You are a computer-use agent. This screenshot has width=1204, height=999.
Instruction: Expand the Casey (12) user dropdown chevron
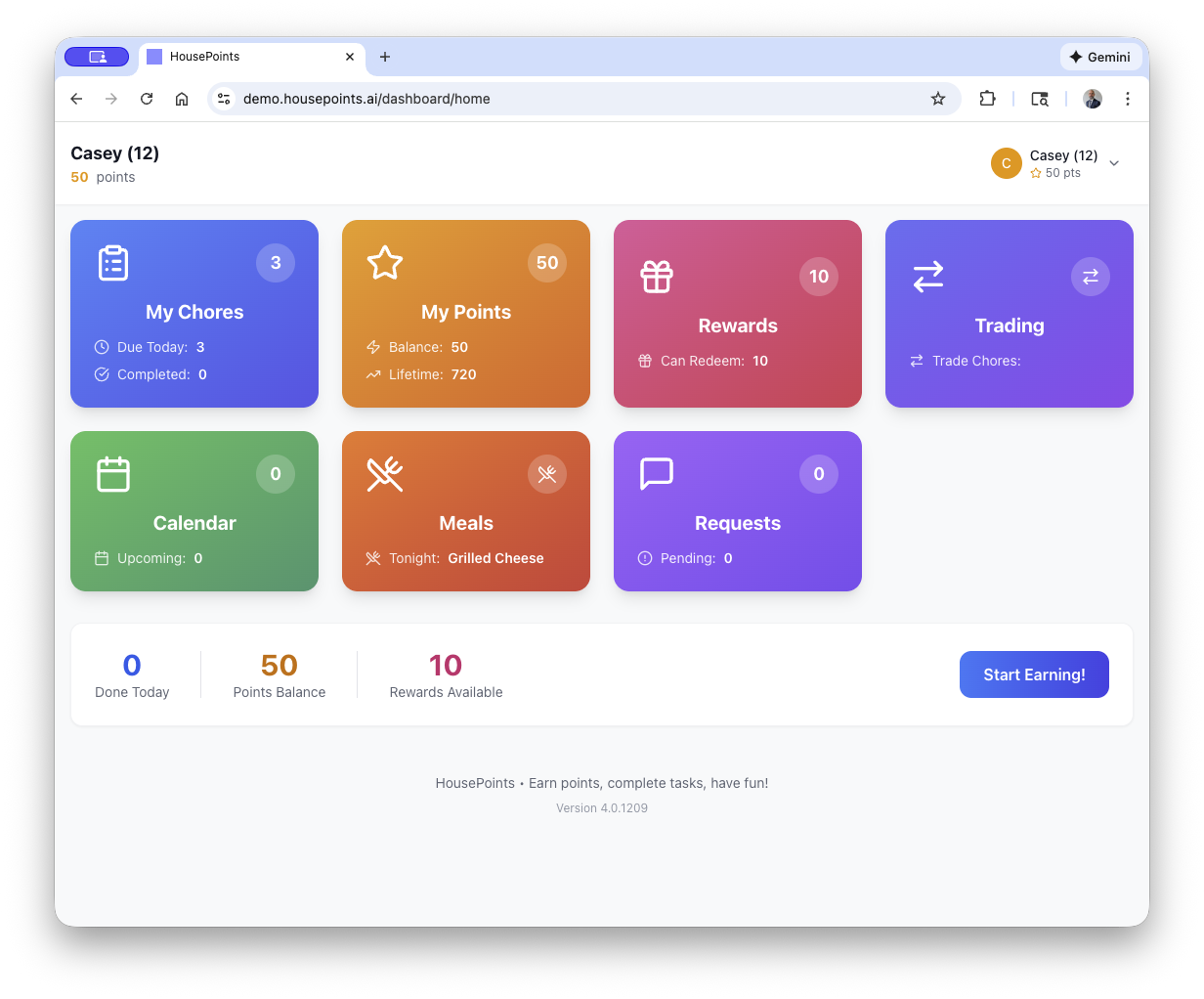tap(1114, 163)
